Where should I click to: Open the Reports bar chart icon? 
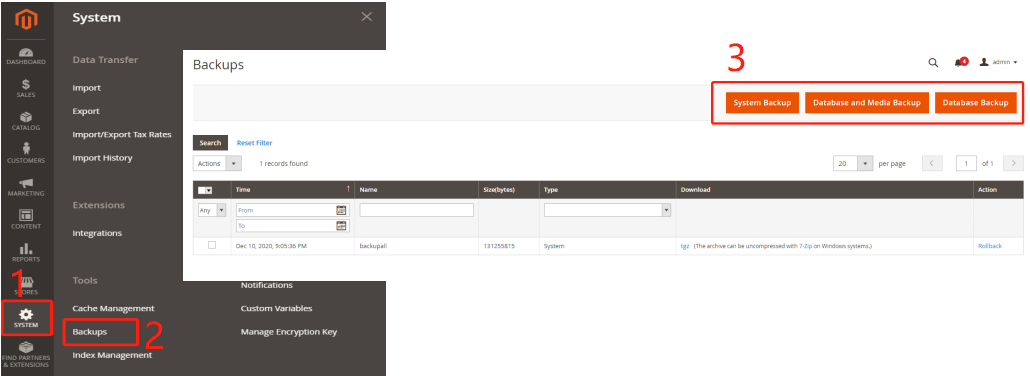click(26, 248)
